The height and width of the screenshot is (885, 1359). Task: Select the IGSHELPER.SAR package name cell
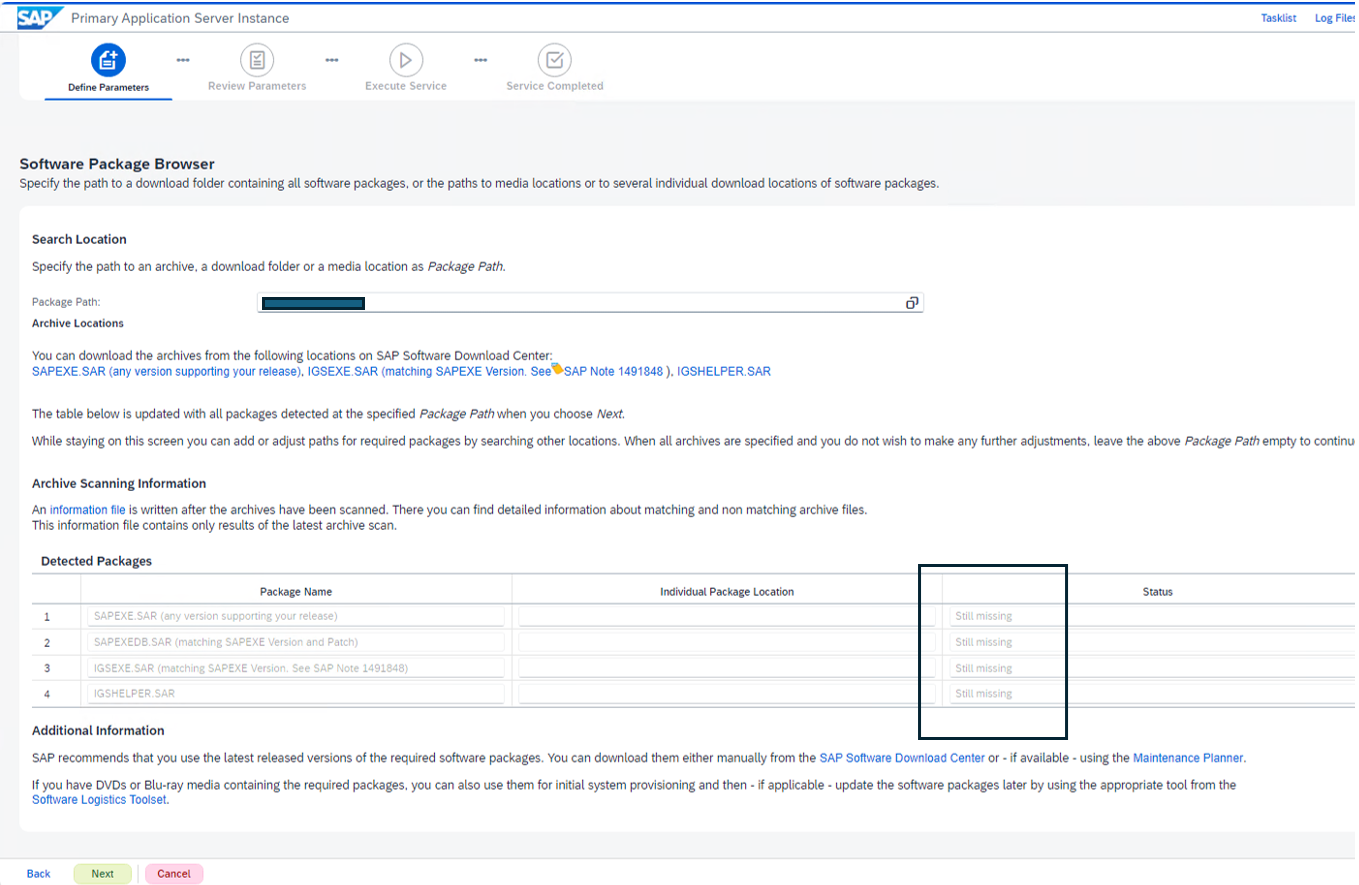(x=297, y=693)
